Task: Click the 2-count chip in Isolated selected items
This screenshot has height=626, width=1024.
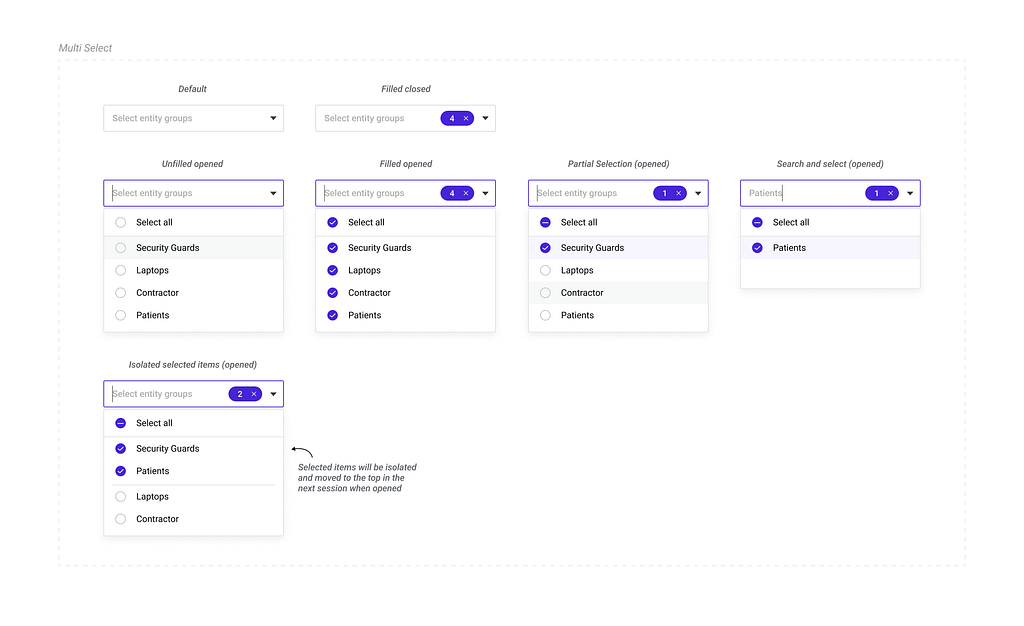Action: pos(240,394)
